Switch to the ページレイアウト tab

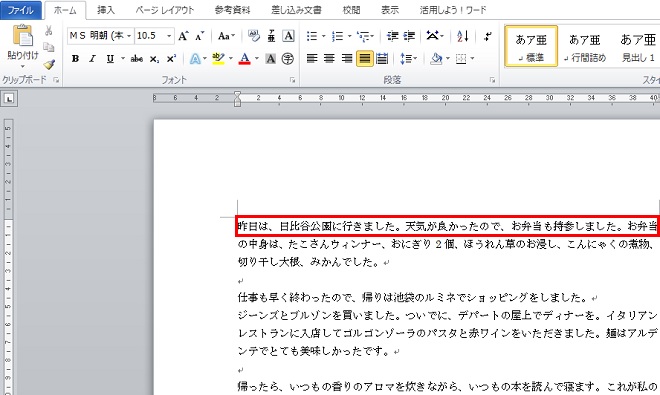coord(165,10)
